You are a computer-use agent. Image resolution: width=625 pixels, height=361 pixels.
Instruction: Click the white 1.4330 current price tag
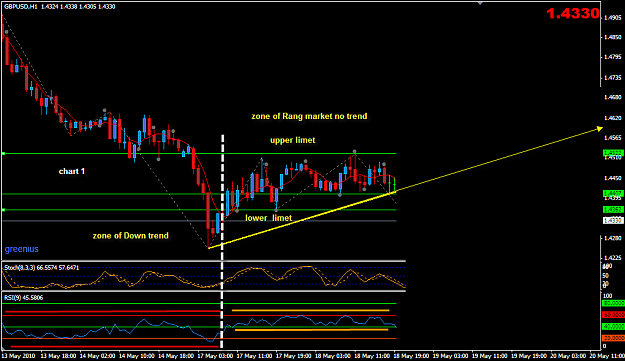[x=613, y=220]
